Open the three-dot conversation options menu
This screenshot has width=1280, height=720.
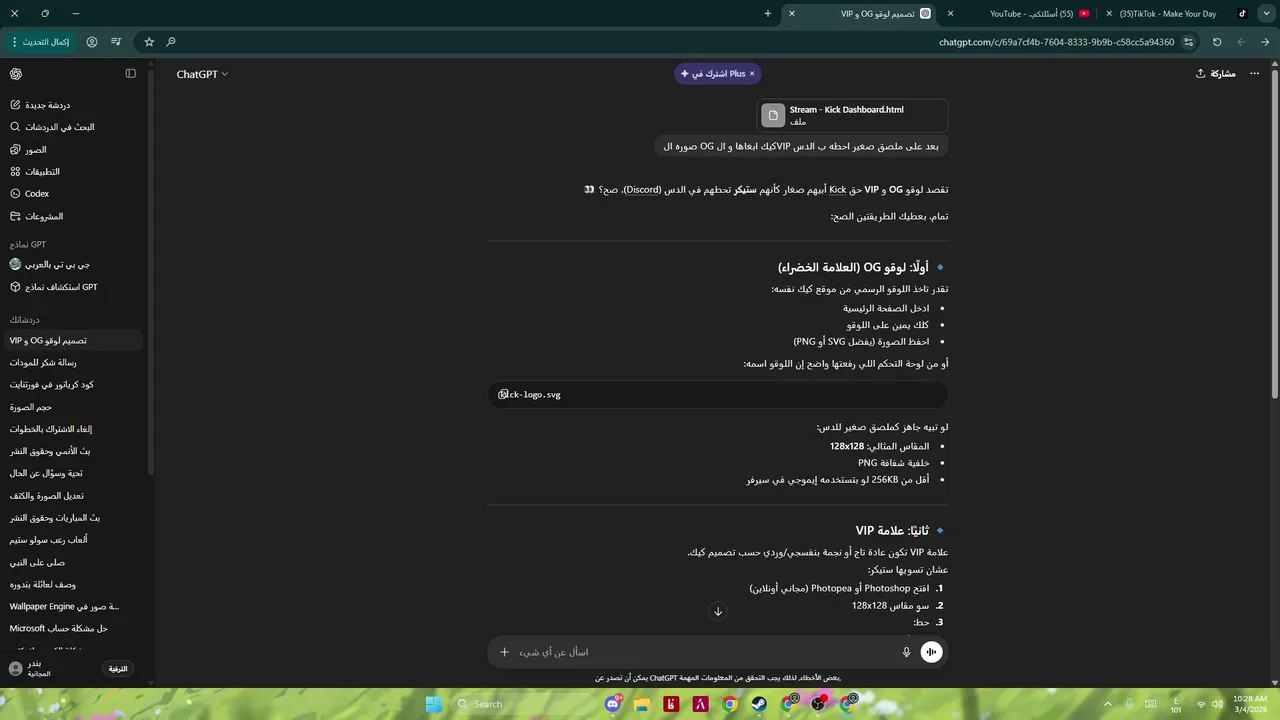point(1255,74)
